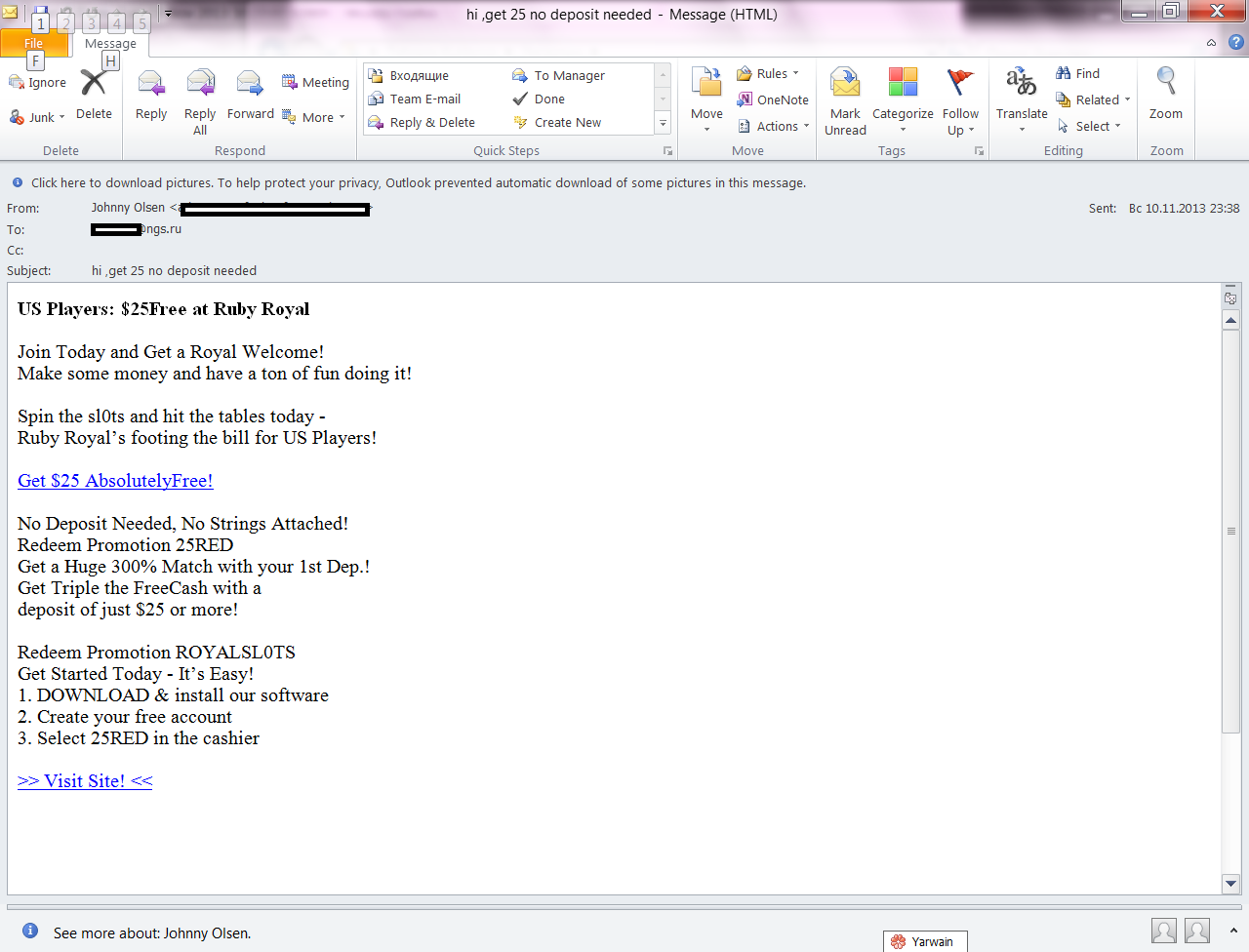Open the Customize Quick Access Toolbar arrow
Image resolution: width=1249 pixels, height=952 pixels.
point(168,15)
